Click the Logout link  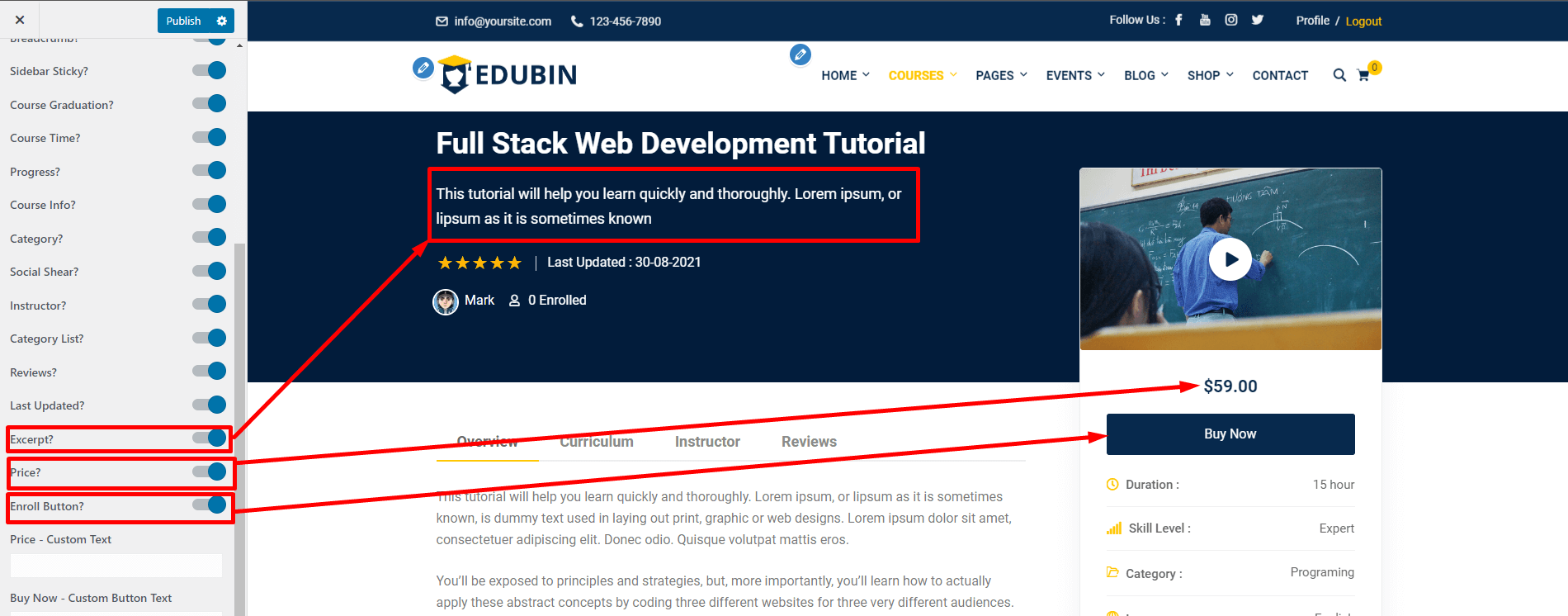pos(1363,21)
